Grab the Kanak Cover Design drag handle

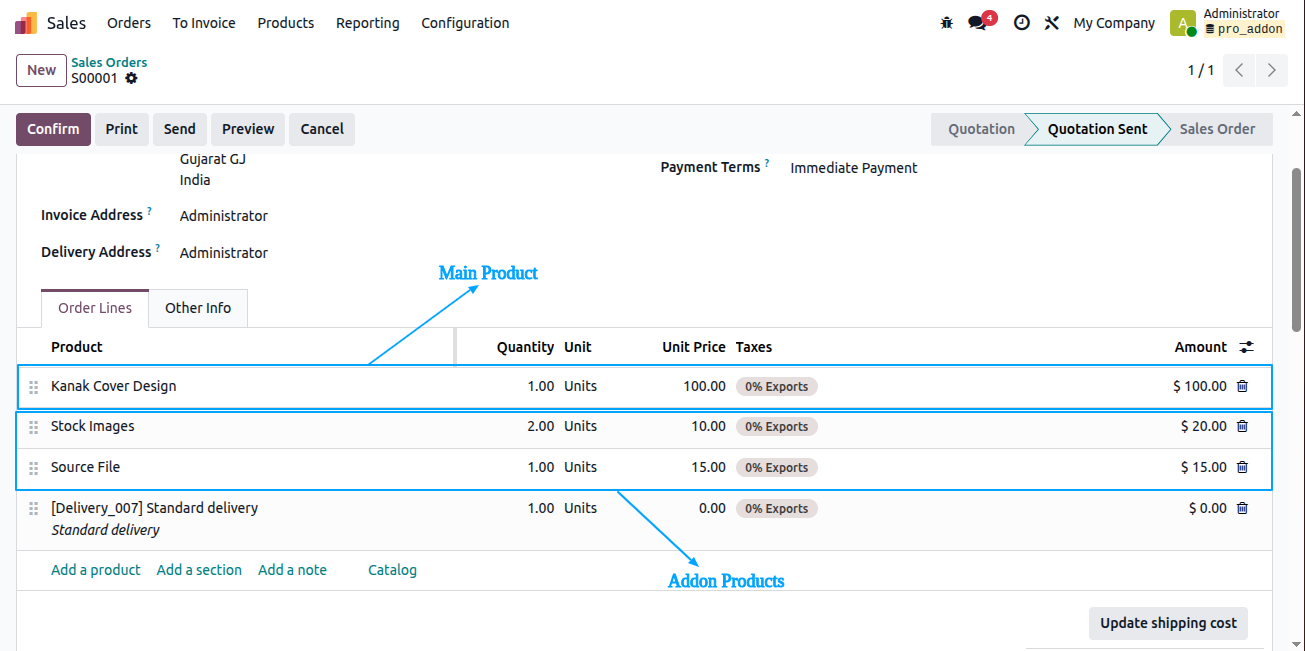coord(33,387)
